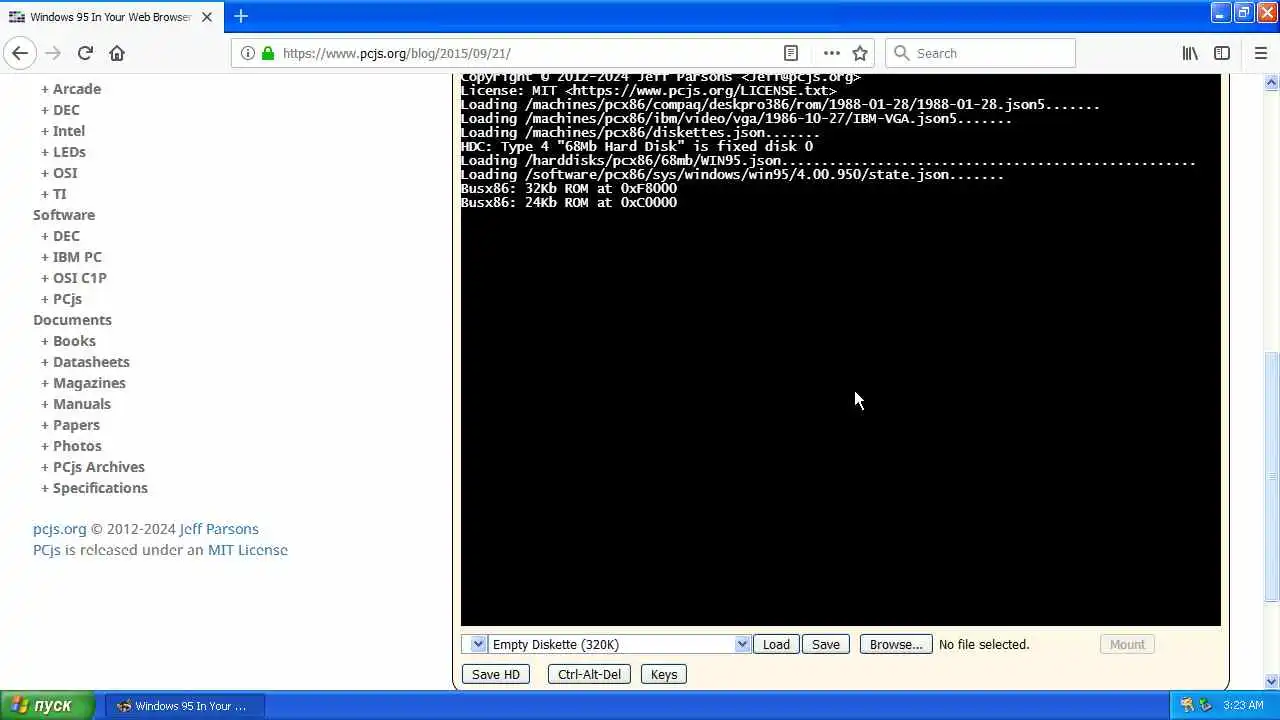This screenshot has height=720, width=1280.
Task: Show sidebars icon
Action: pos(1222,53)
